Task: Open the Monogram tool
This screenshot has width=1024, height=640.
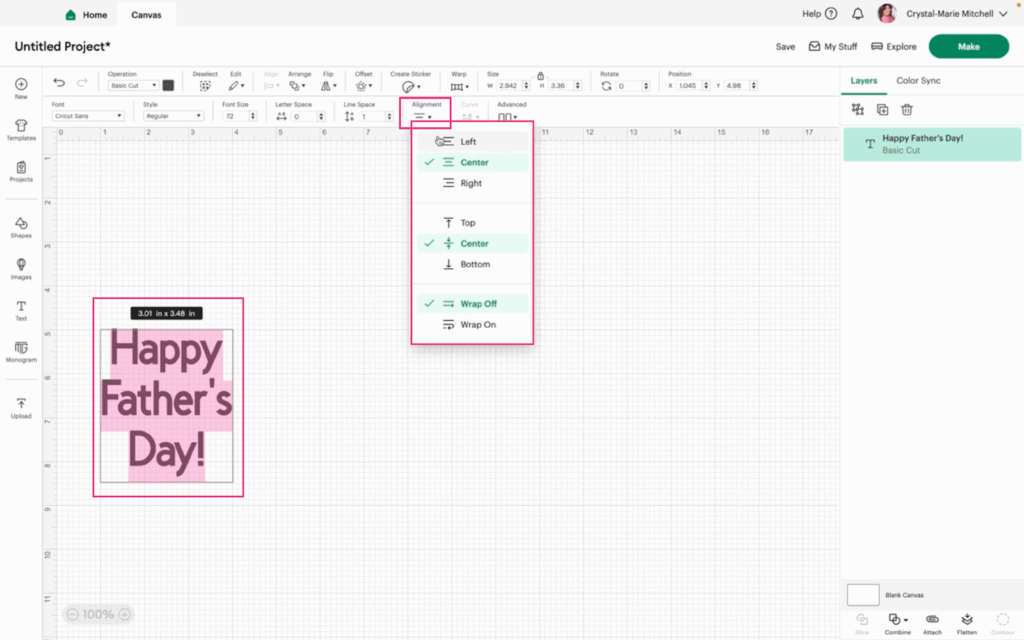Action: 21,350
